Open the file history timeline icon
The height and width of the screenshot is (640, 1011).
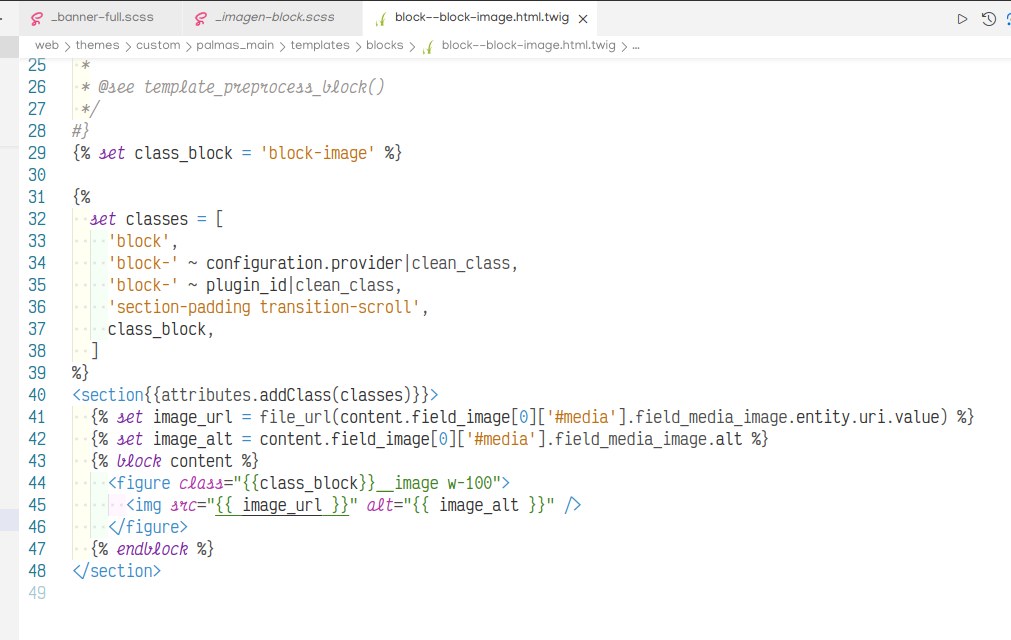tap(988, 18)
